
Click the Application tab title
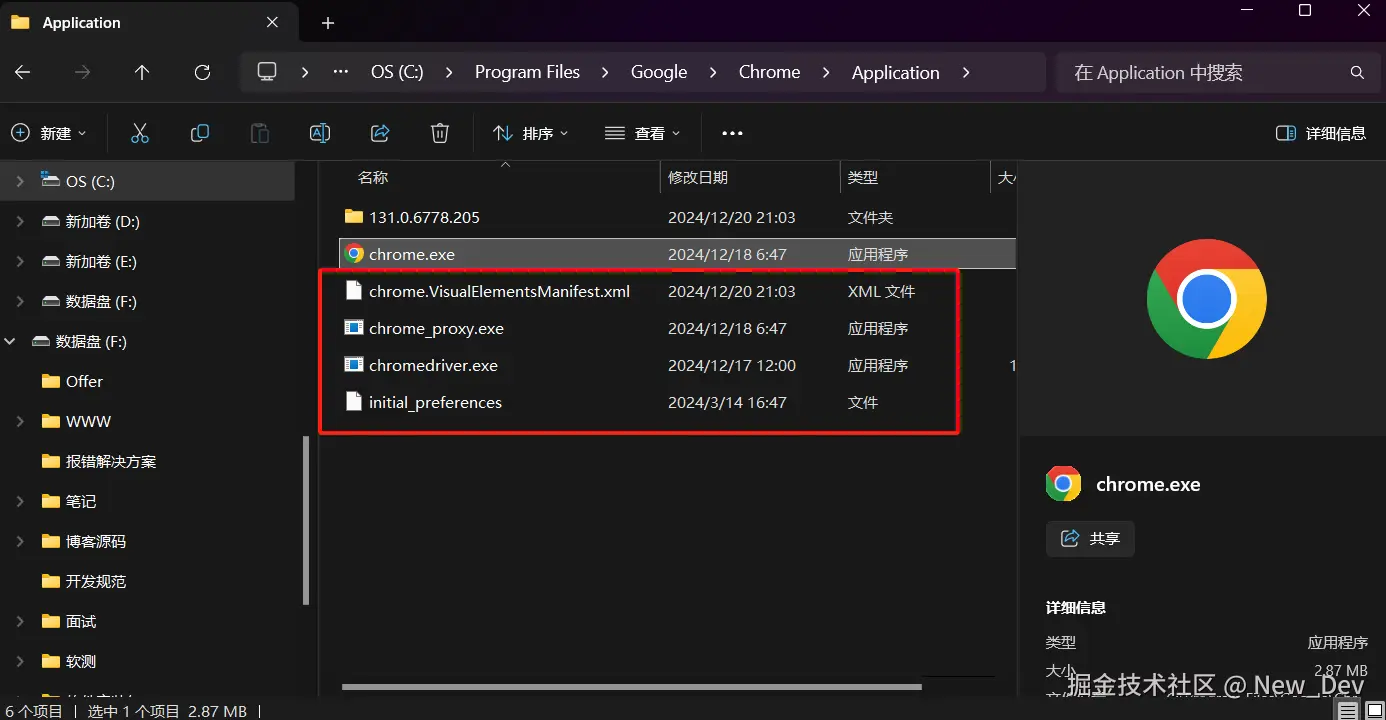point(81,23)
